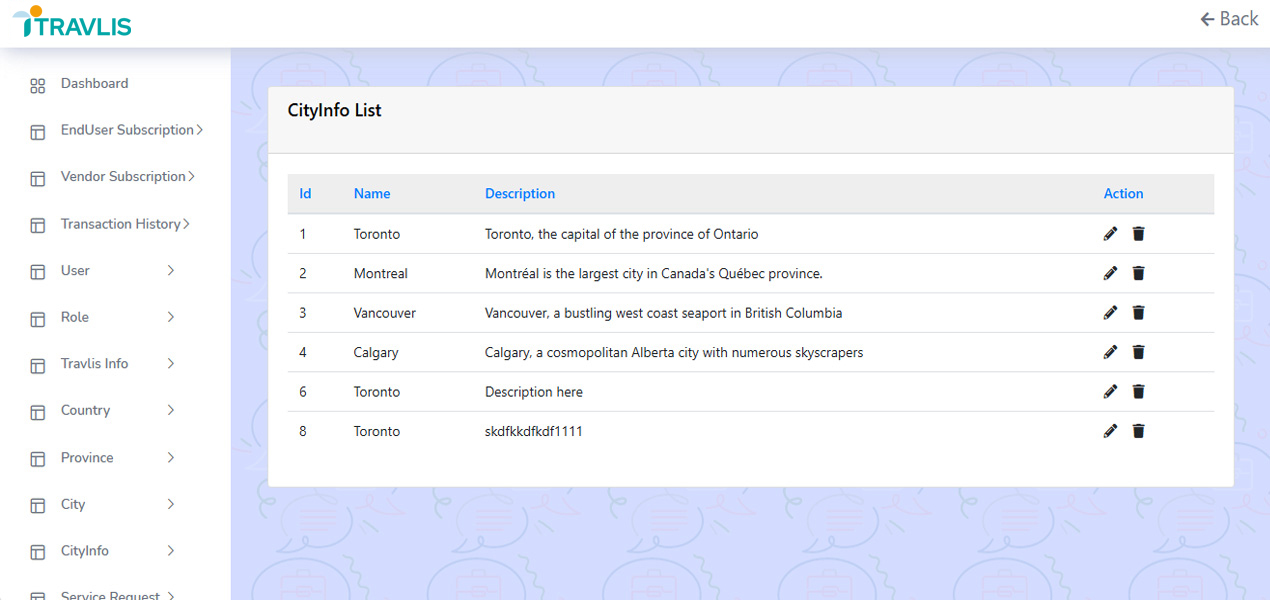The height and width of the screenshot is (600, 1270).
Task: Sort by the Id column header
Action: point(305,194)
